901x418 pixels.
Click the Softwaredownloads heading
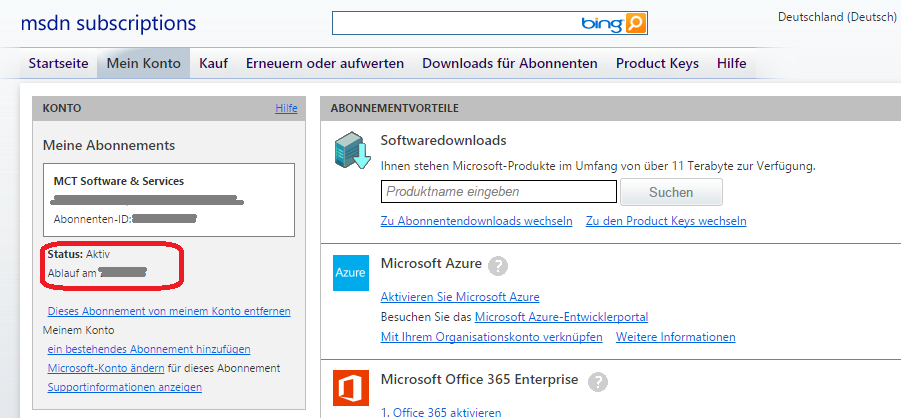point(444,140)
